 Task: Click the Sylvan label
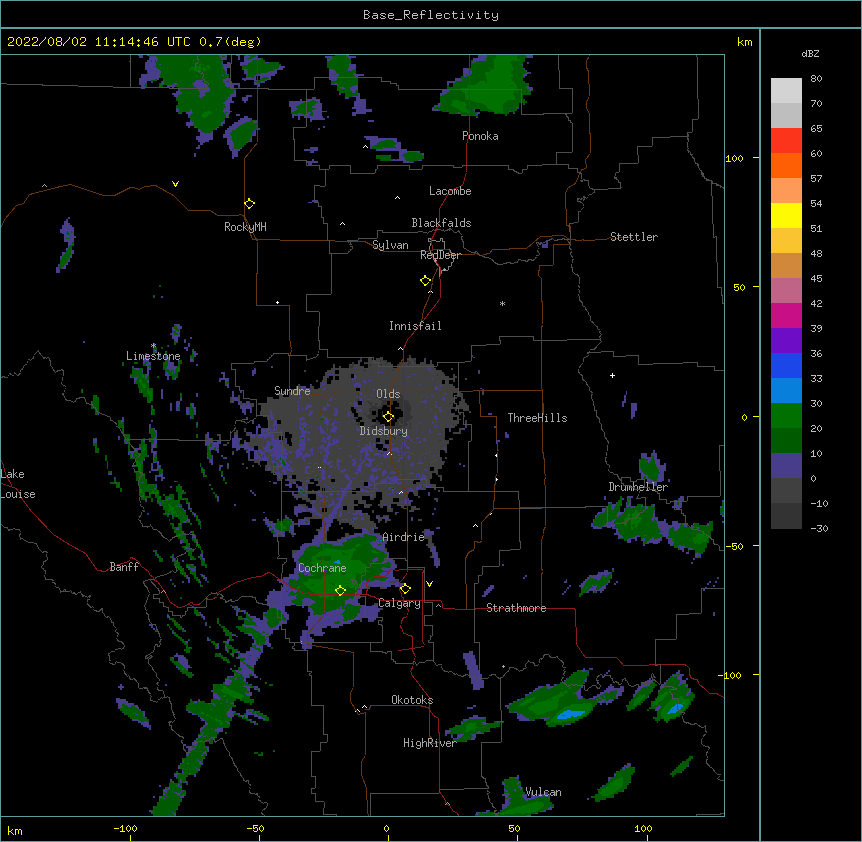point(390,245)
